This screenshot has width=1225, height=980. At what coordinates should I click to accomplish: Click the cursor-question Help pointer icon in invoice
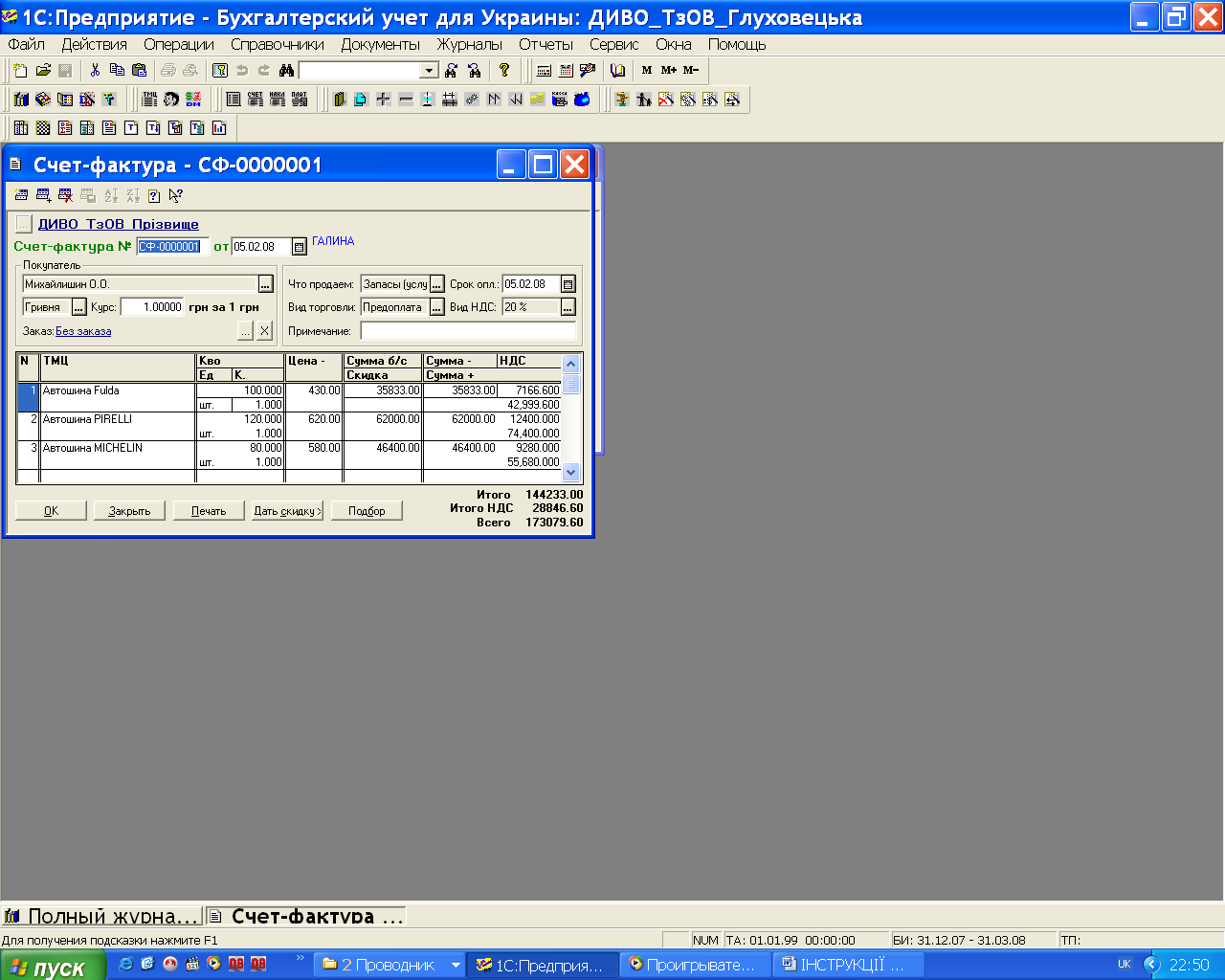pos(176,195)
